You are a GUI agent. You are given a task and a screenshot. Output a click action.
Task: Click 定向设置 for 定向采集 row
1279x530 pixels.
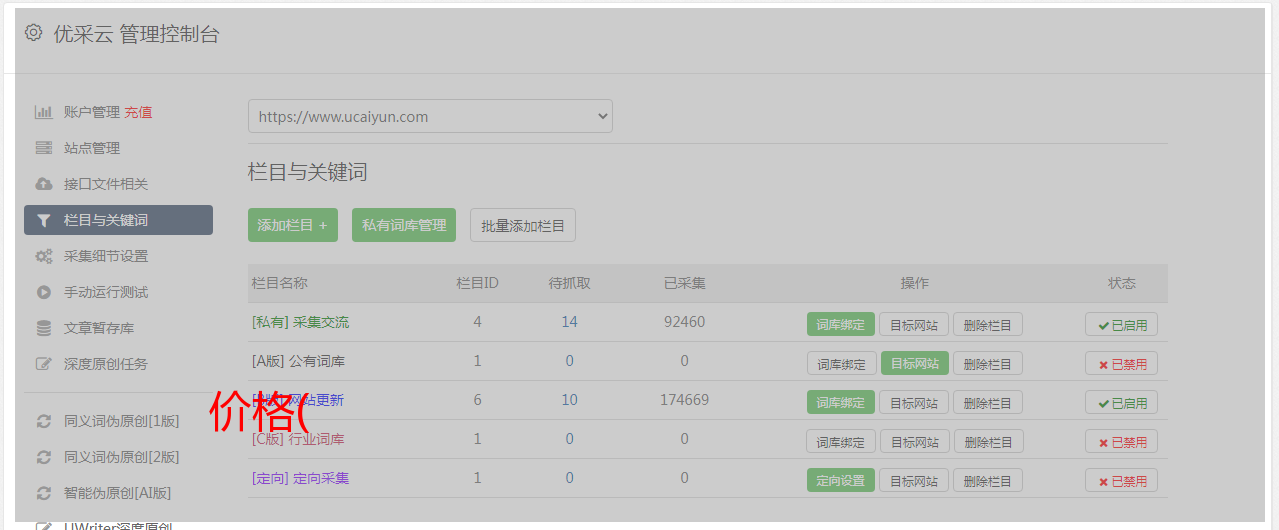841,480
